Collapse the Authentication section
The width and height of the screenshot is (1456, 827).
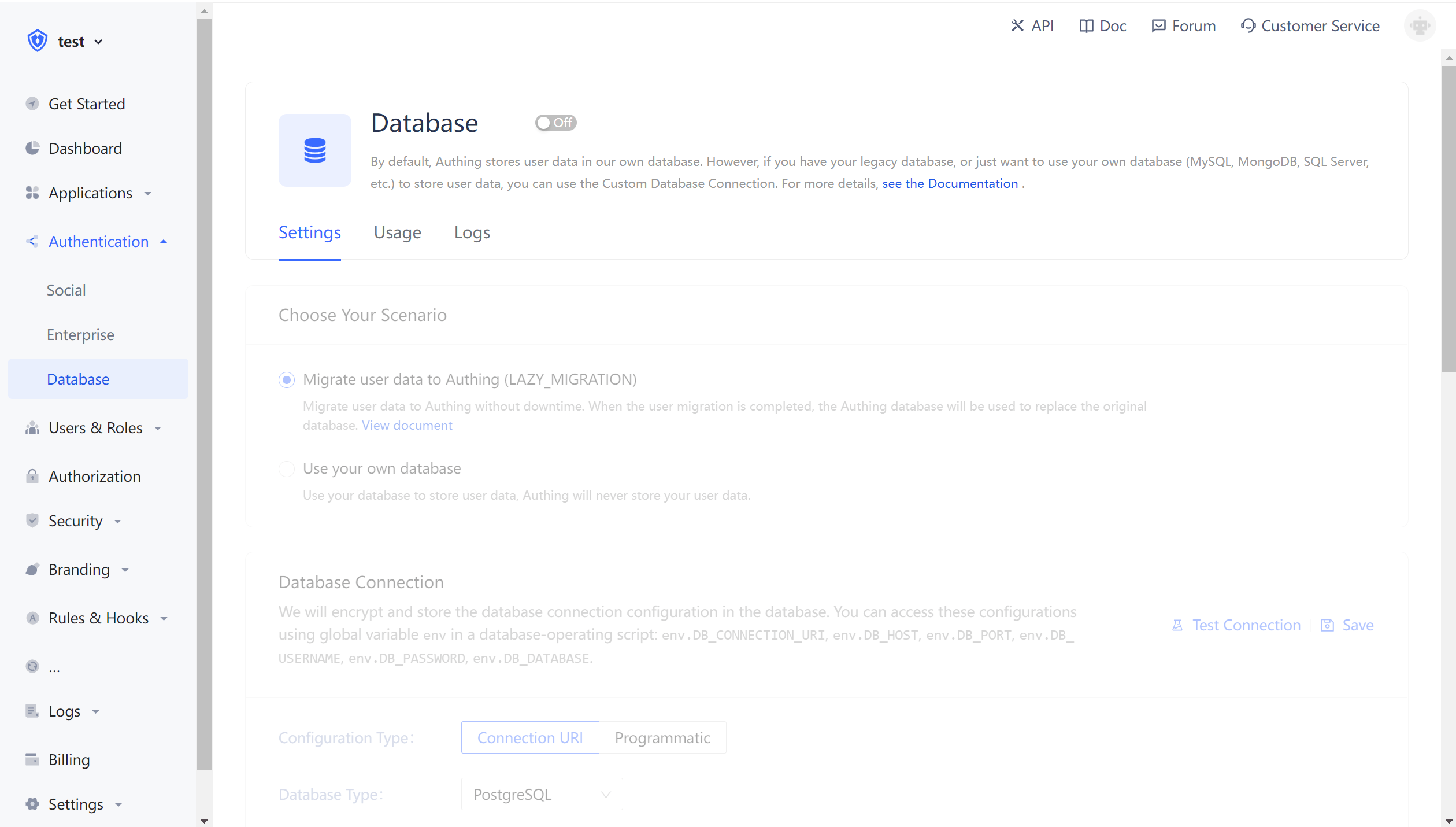click(163, 241)
